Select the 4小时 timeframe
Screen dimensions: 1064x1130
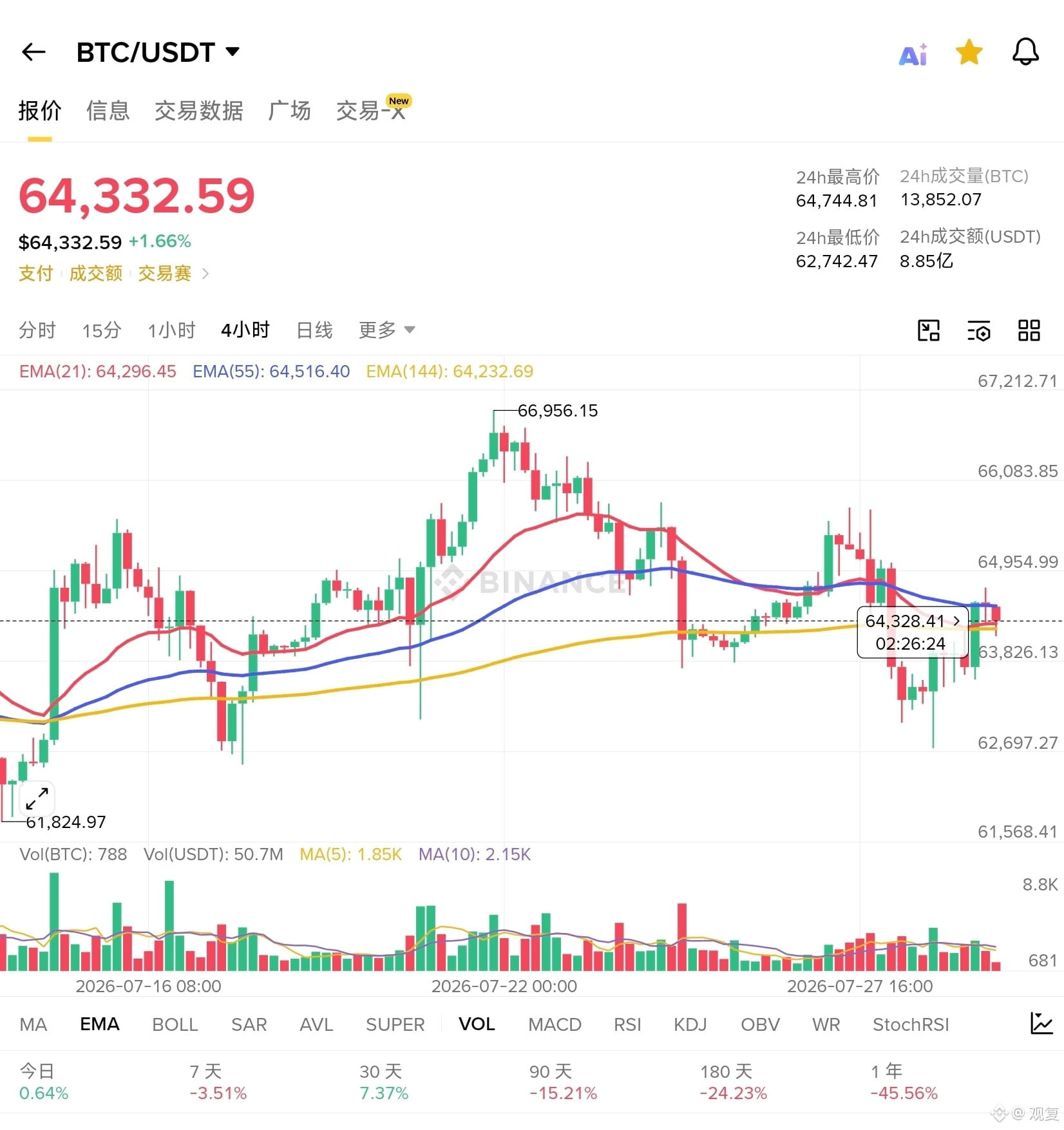(245, 330)
